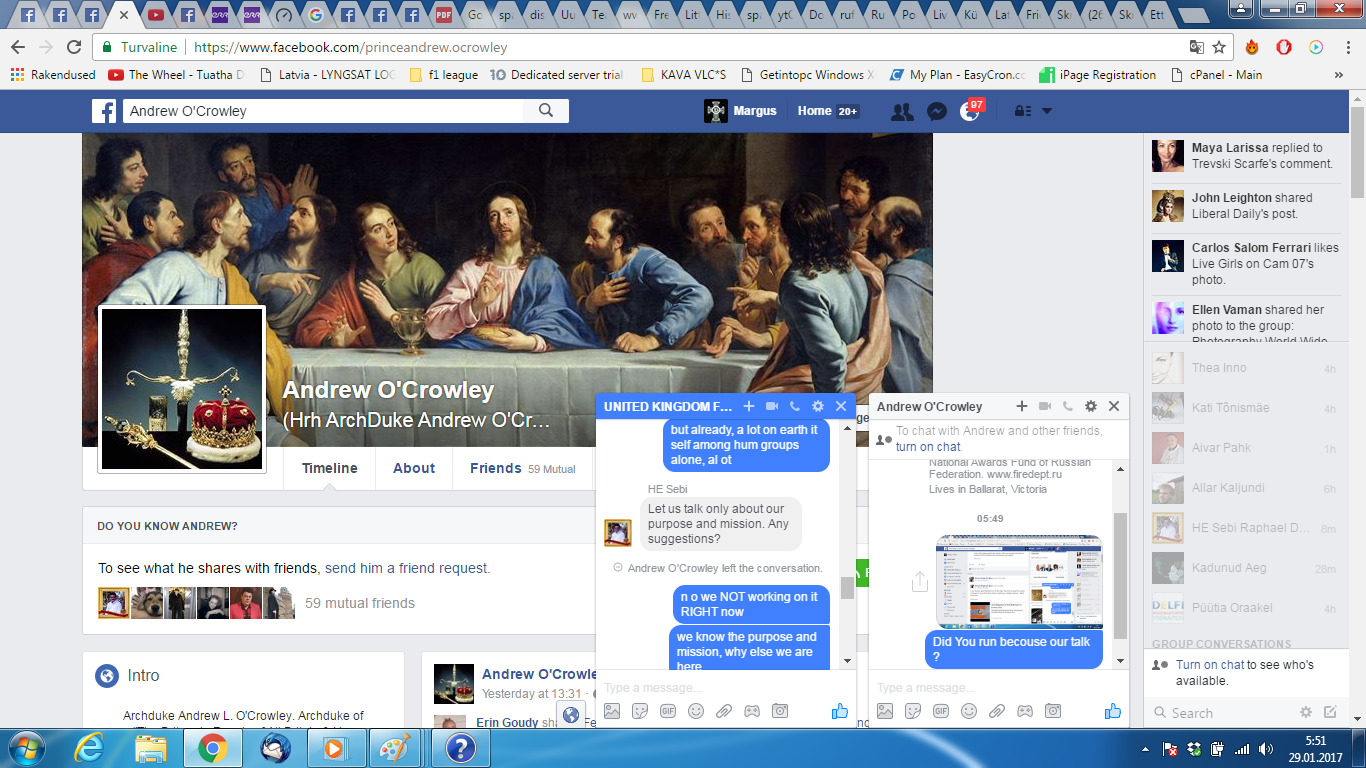Viewport: 1366px width, 768px height.
Task: Open iPage Registration bookmark
Action: [x=1098, y=75]
